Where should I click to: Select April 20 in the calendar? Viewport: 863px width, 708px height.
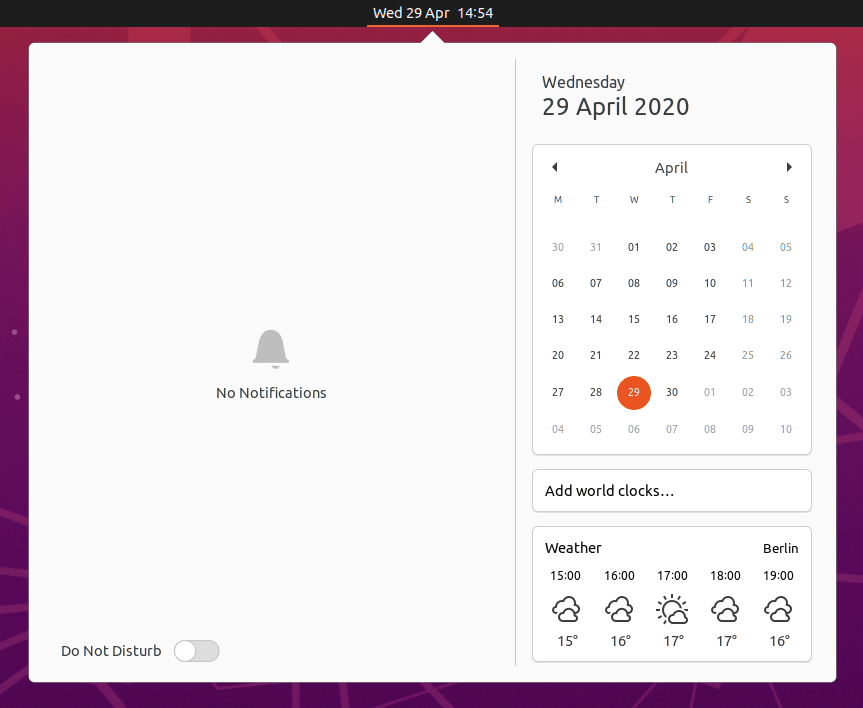(x=558, y=355)
